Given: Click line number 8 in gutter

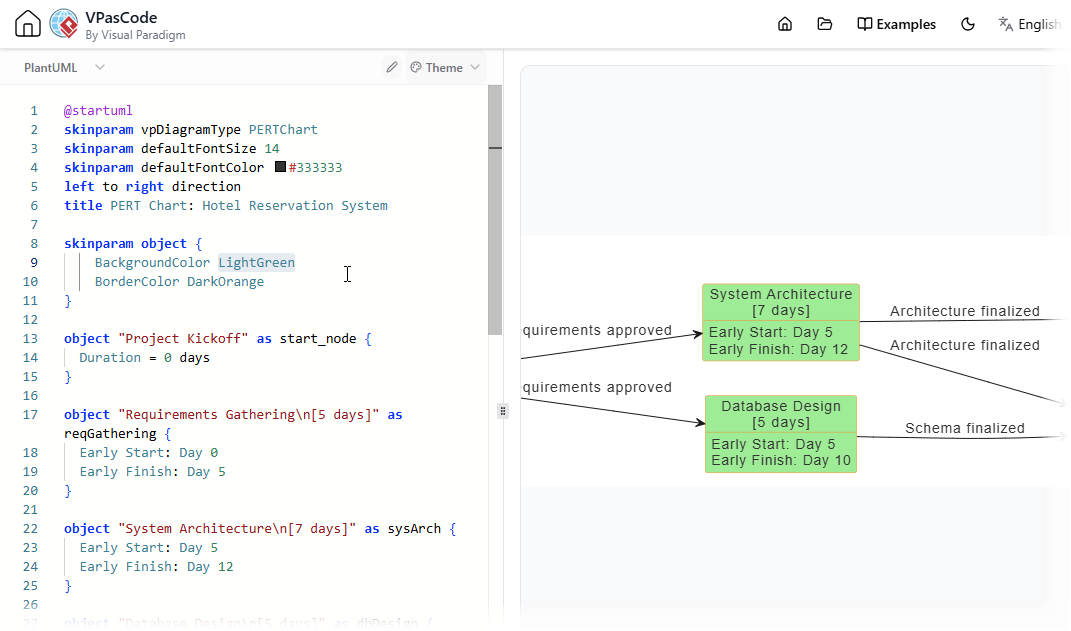Looking at the screenshot, I should (x=33, y=244).
